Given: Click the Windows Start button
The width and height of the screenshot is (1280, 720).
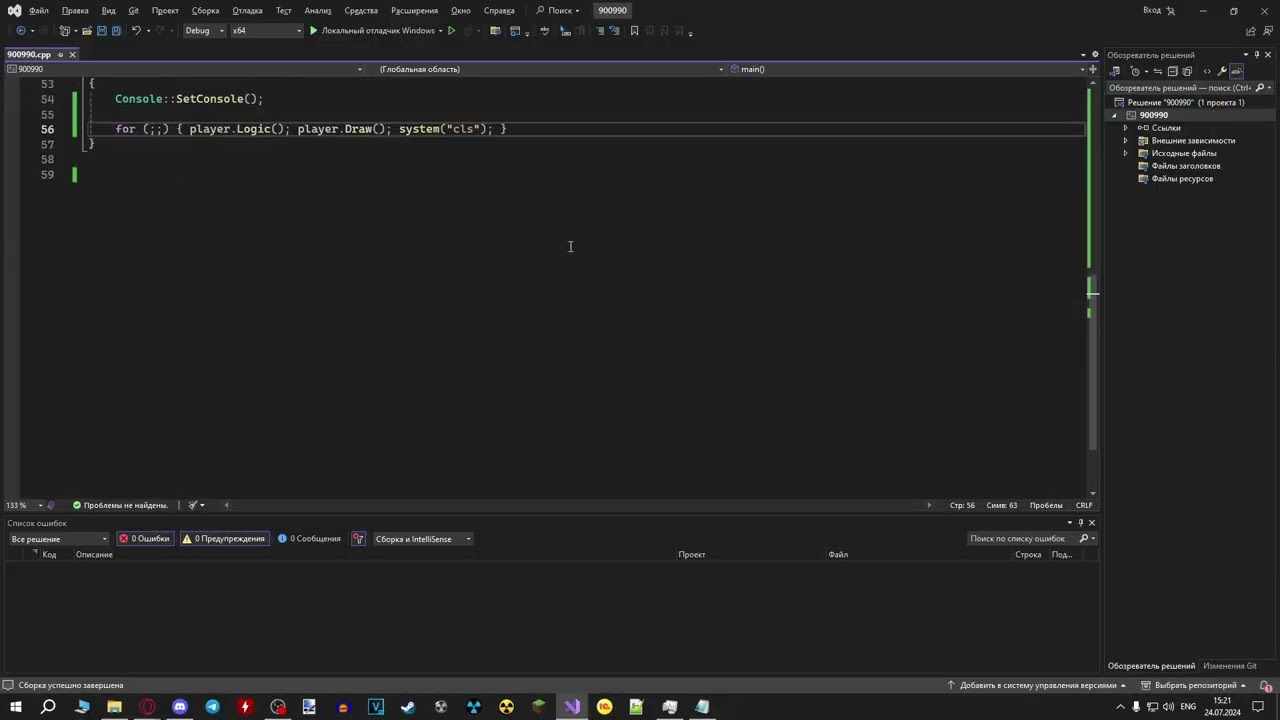Looking at the screenshot, I should click(15, 707).
